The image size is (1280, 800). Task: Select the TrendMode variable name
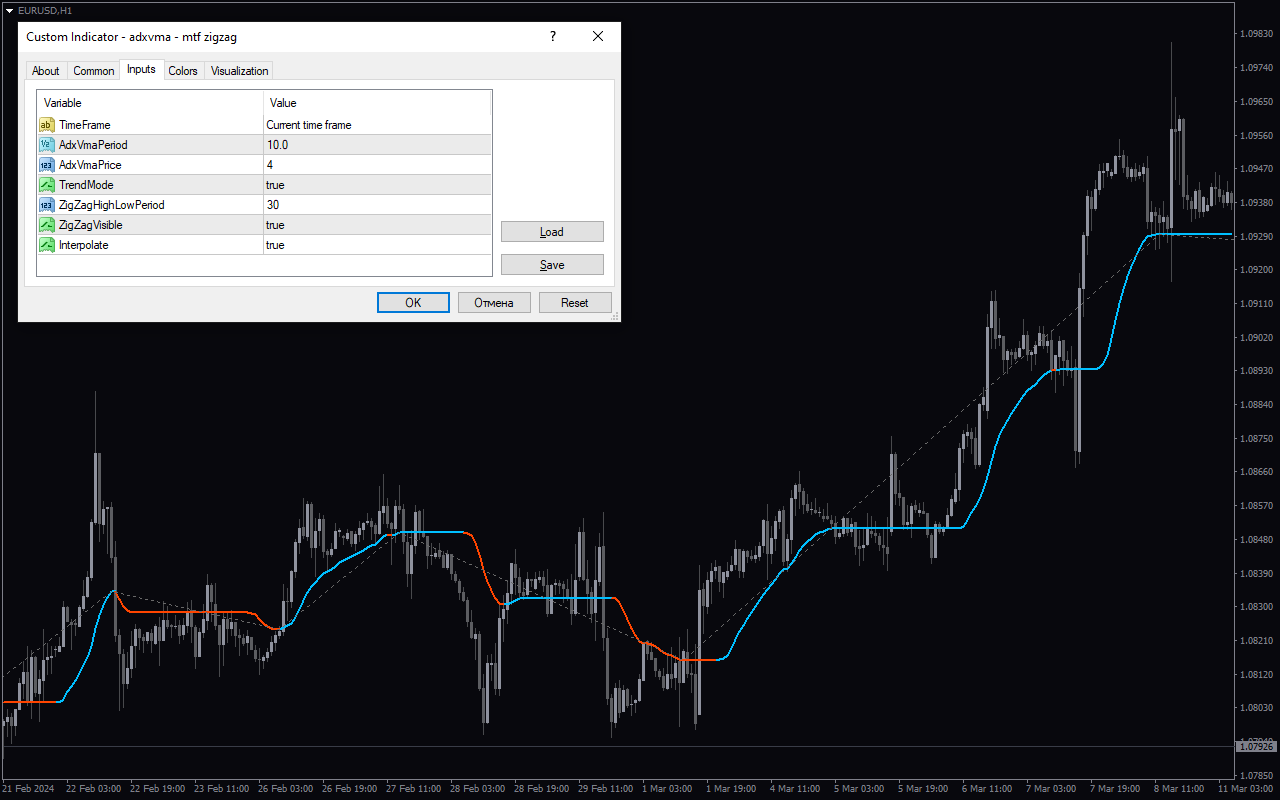(x=86, y=185)
